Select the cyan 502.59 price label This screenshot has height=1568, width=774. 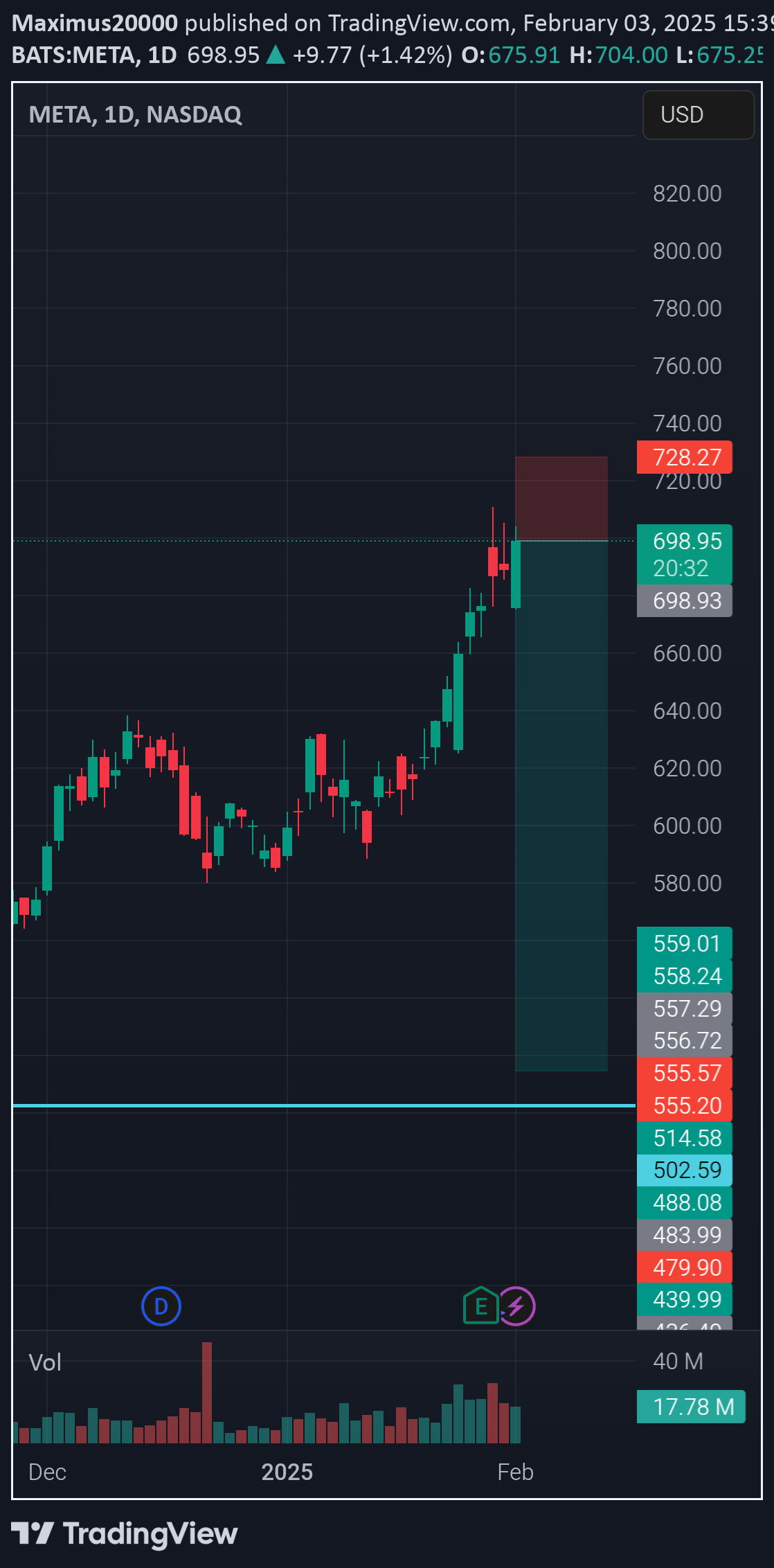point(684,1170)
